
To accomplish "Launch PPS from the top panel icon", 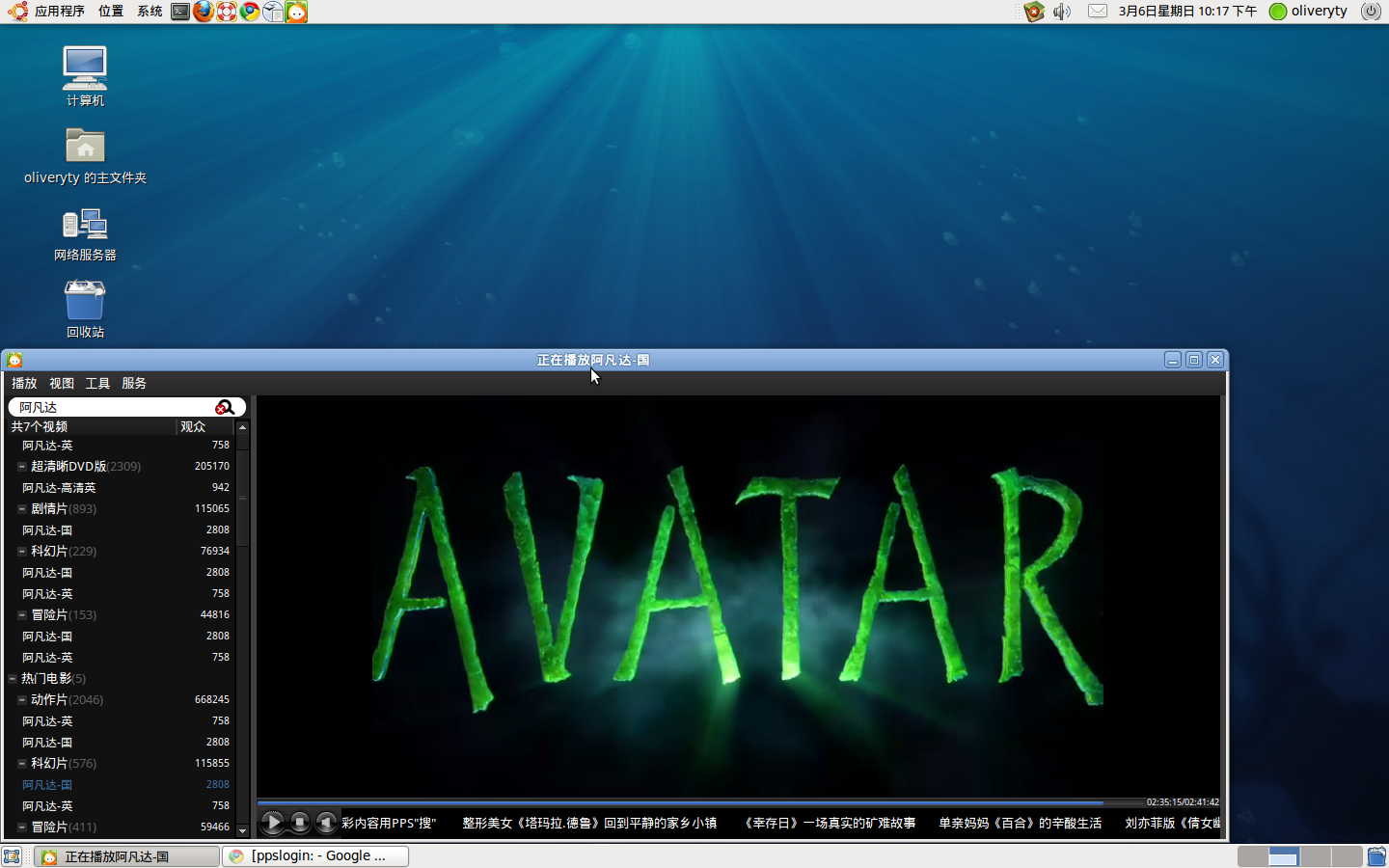I will (x=296, y=12).
